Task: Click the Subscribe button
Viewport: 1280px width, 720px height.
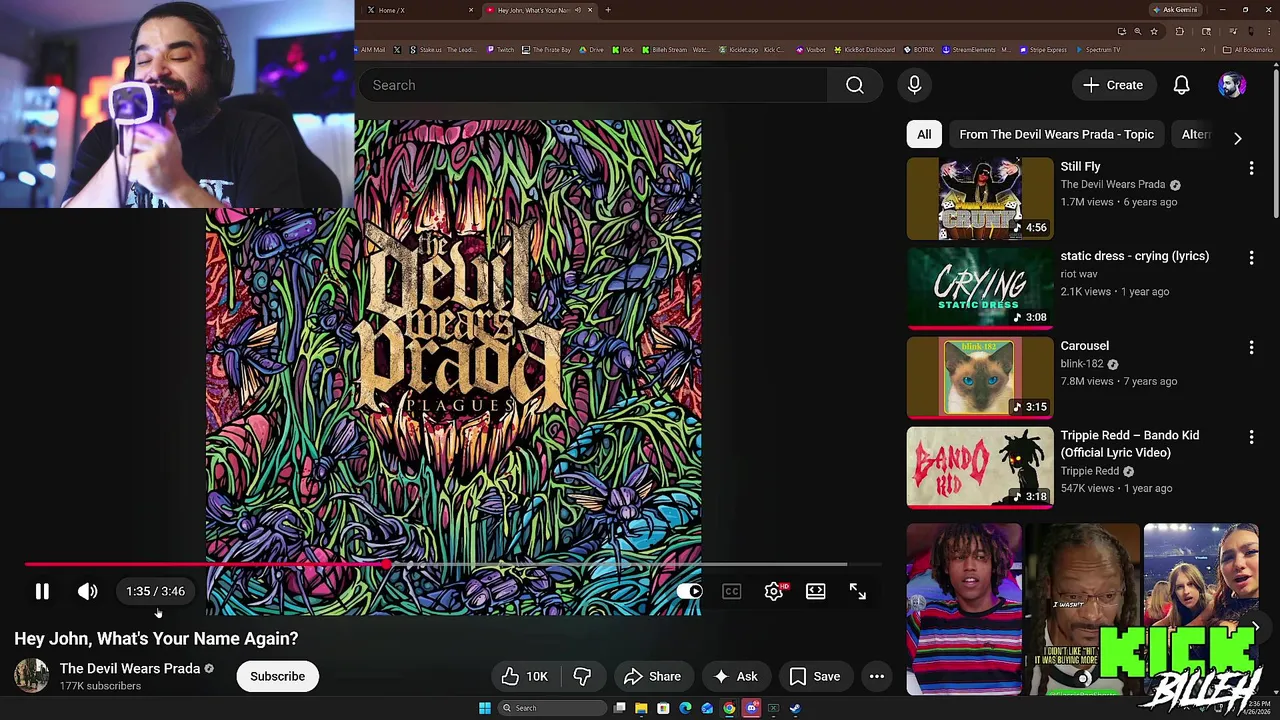Action: click(x=277, y=676)
